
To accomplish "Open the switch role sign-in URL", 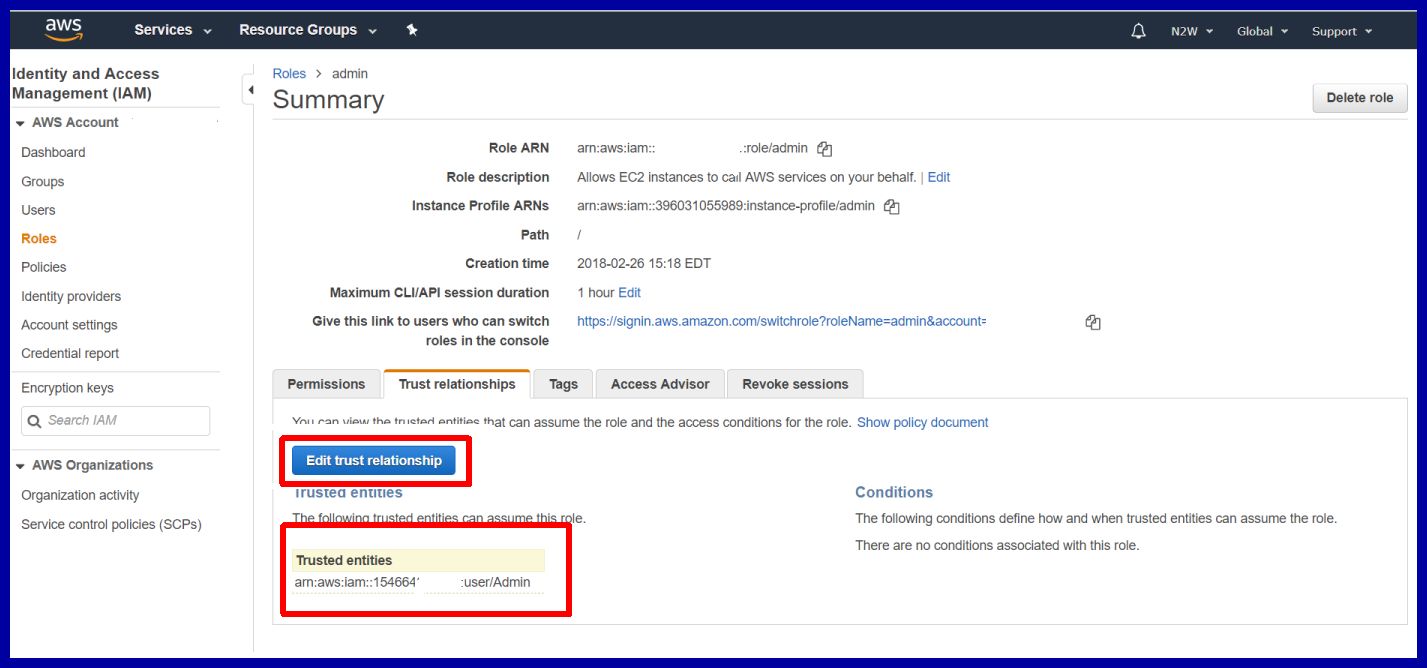I will [782, 322].
